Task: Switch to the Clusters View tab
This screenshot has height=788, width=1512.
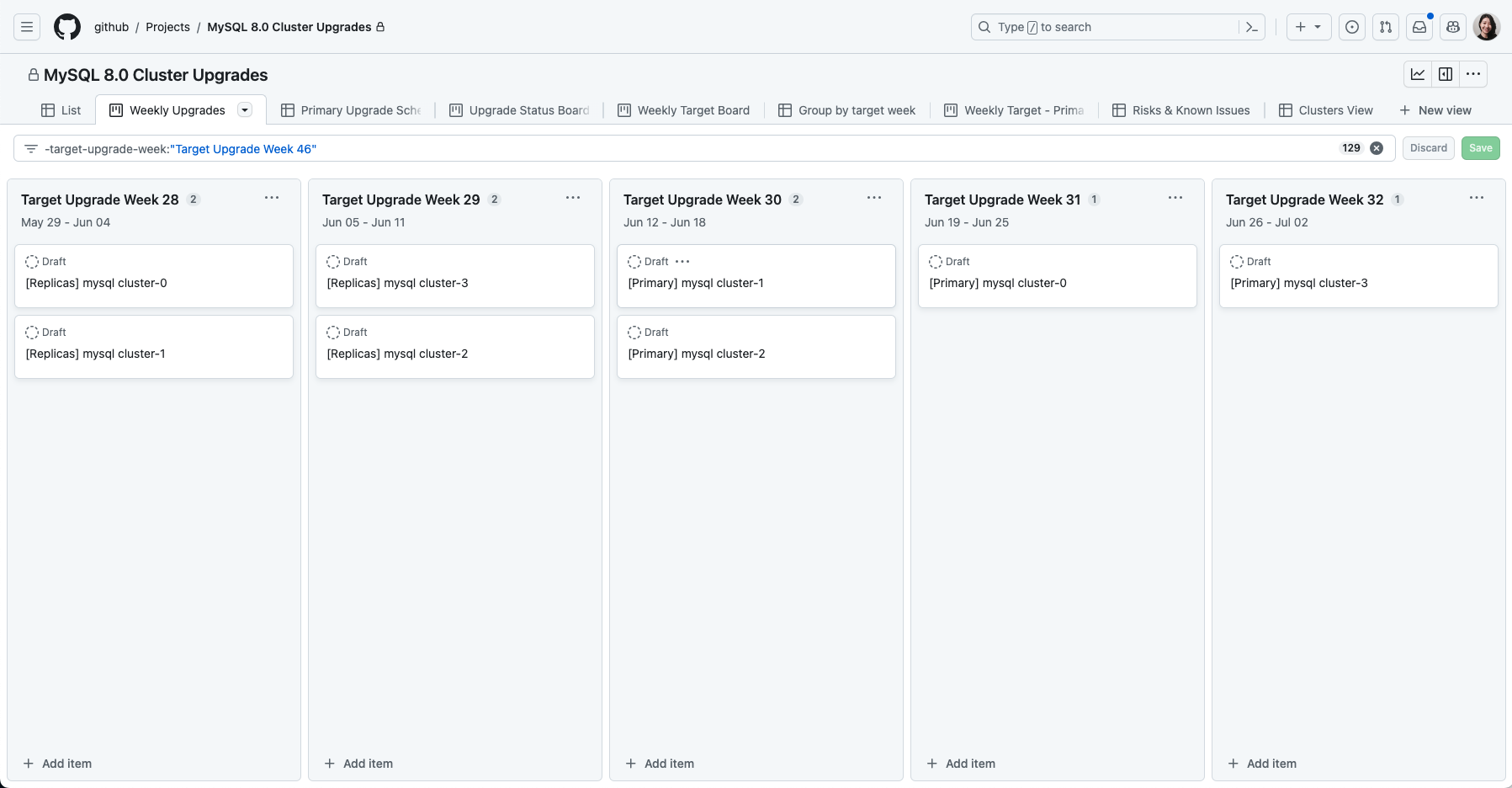Action: tap(1326, 110)
